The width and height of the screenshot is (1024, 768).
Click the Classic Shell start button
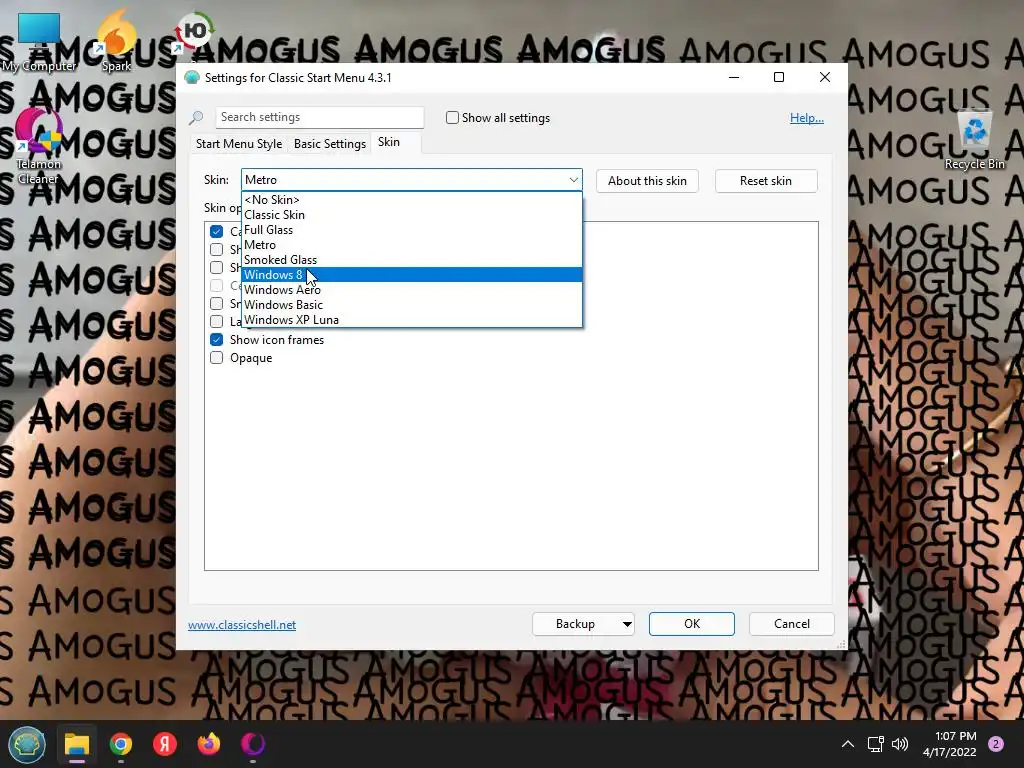point(26,744)
